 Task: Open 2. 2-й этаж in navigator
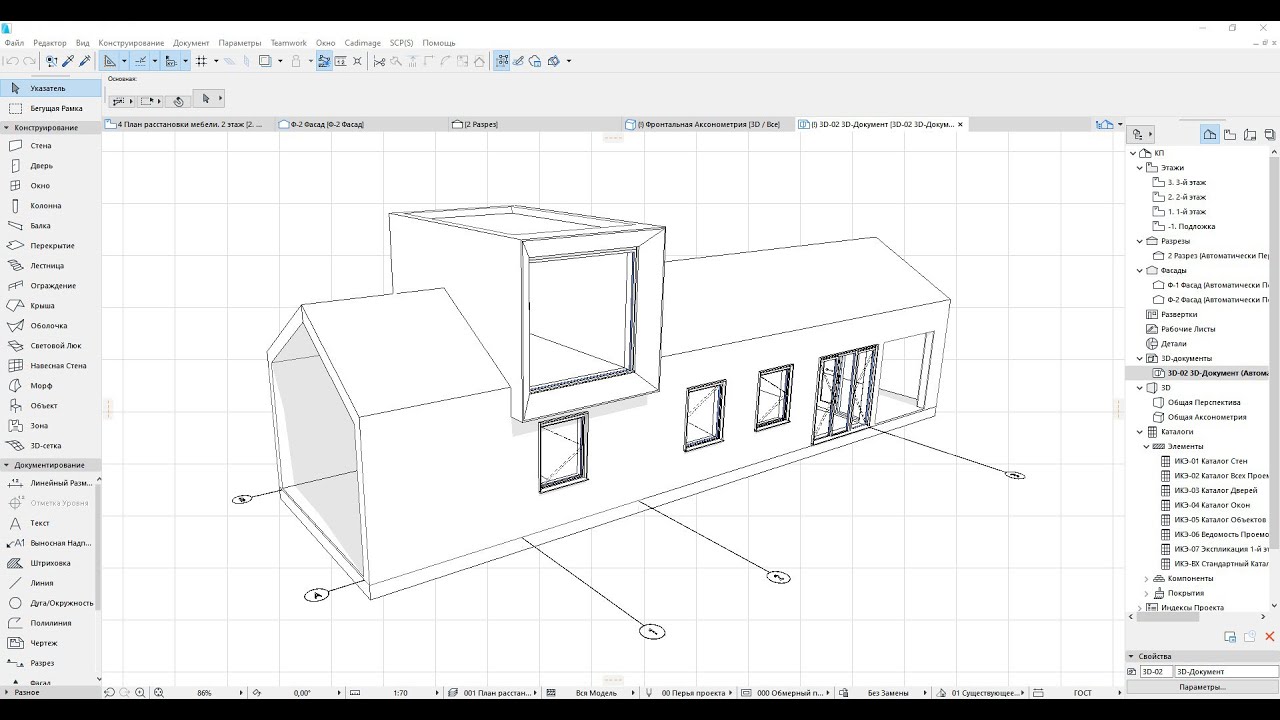[x=1187, y=197]
